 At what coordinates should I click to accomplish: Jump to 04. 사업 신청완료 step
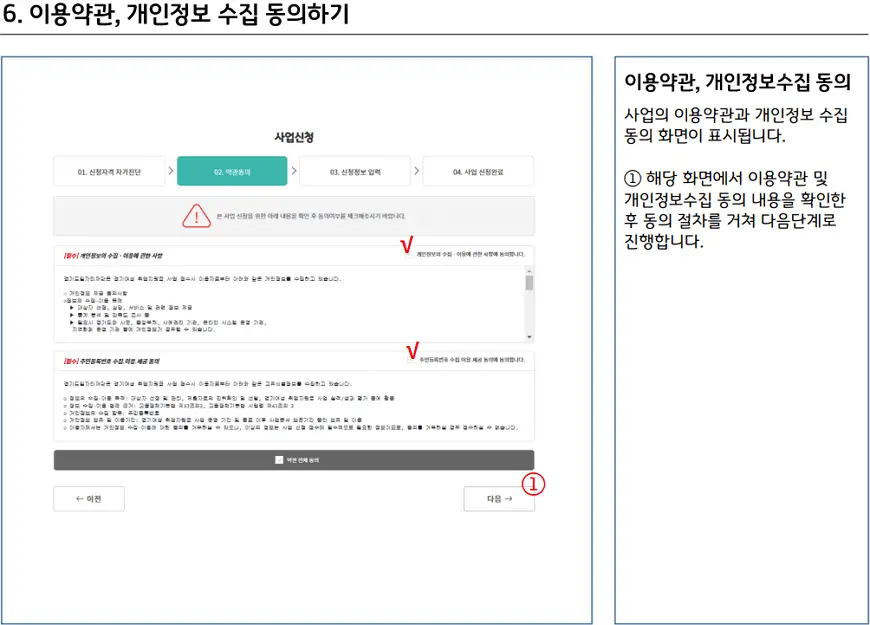477,172
